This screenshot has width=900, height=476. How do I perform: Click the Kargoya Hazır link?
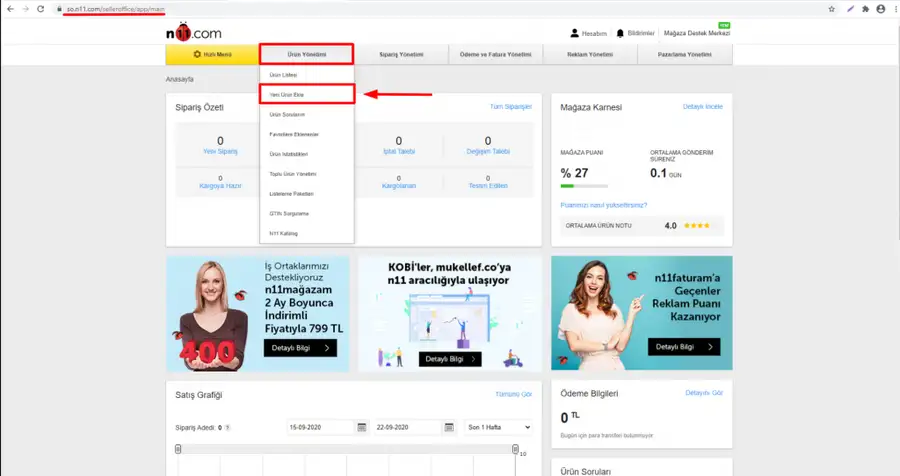(x=220, y=186)
